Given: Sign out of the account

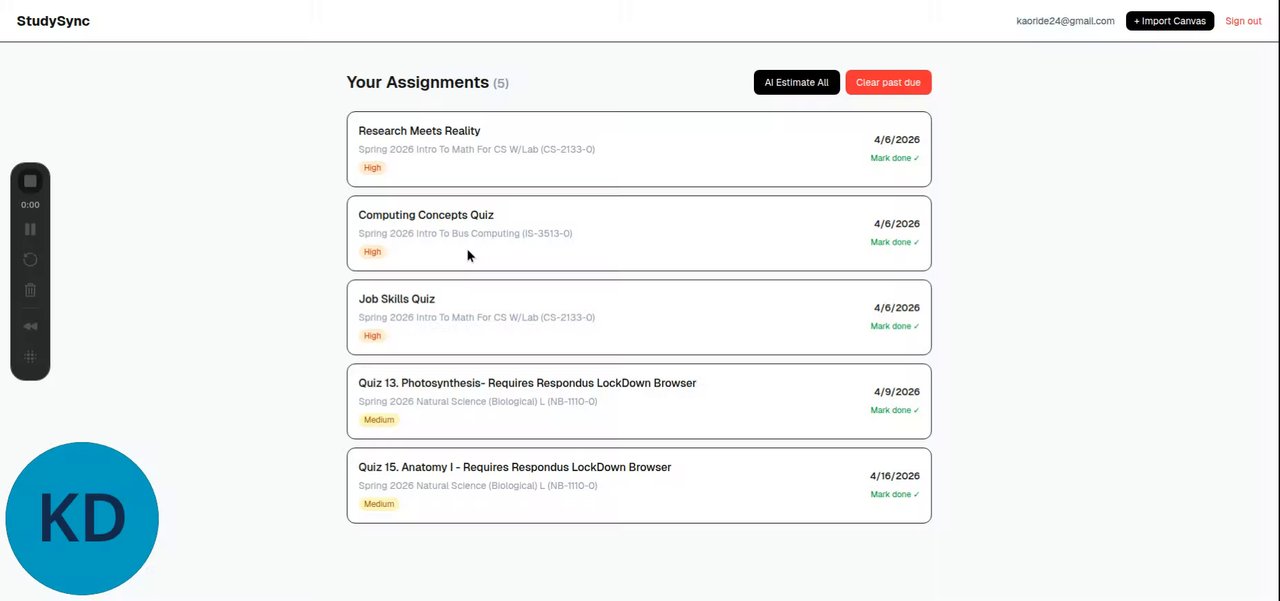Looking at the screenshot, I should (x=1243, y=21).
